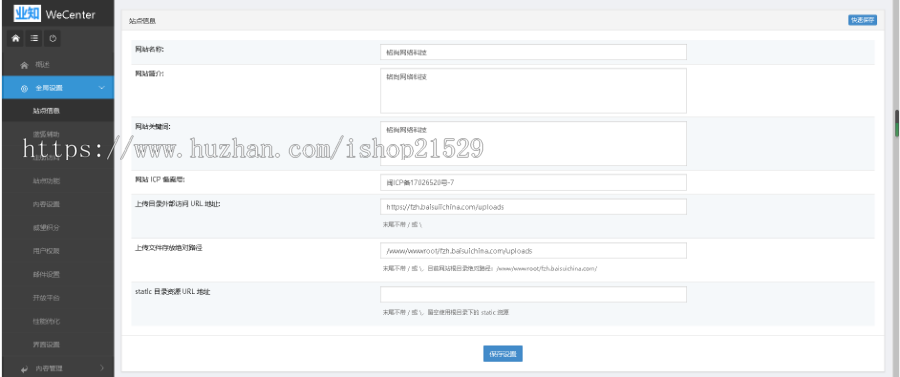Open the 概述 overview sidebar item
The image size is (900, 377).
coord(57,65)
